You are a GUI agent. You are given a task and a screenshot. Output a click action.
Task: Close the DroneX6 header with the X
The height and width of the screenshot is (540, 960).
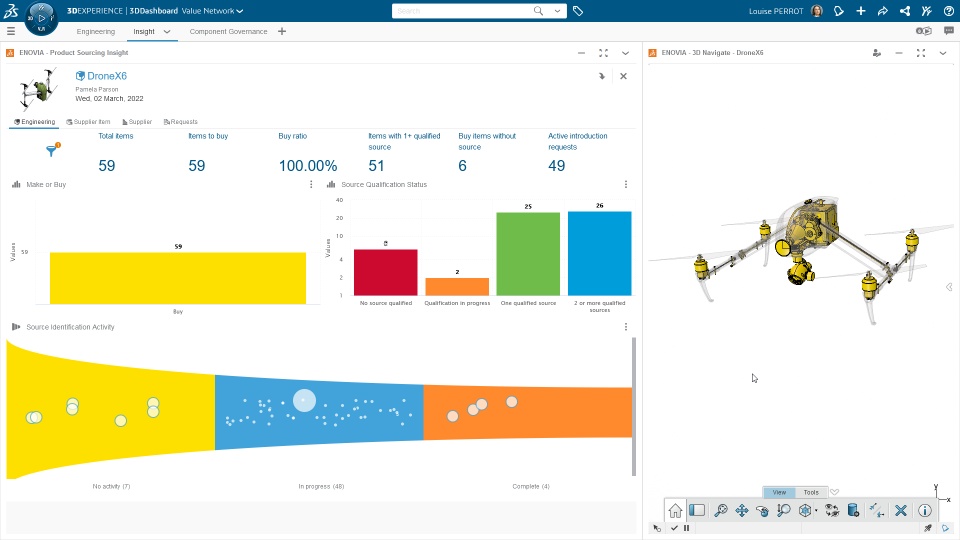(x=623, y=76)
